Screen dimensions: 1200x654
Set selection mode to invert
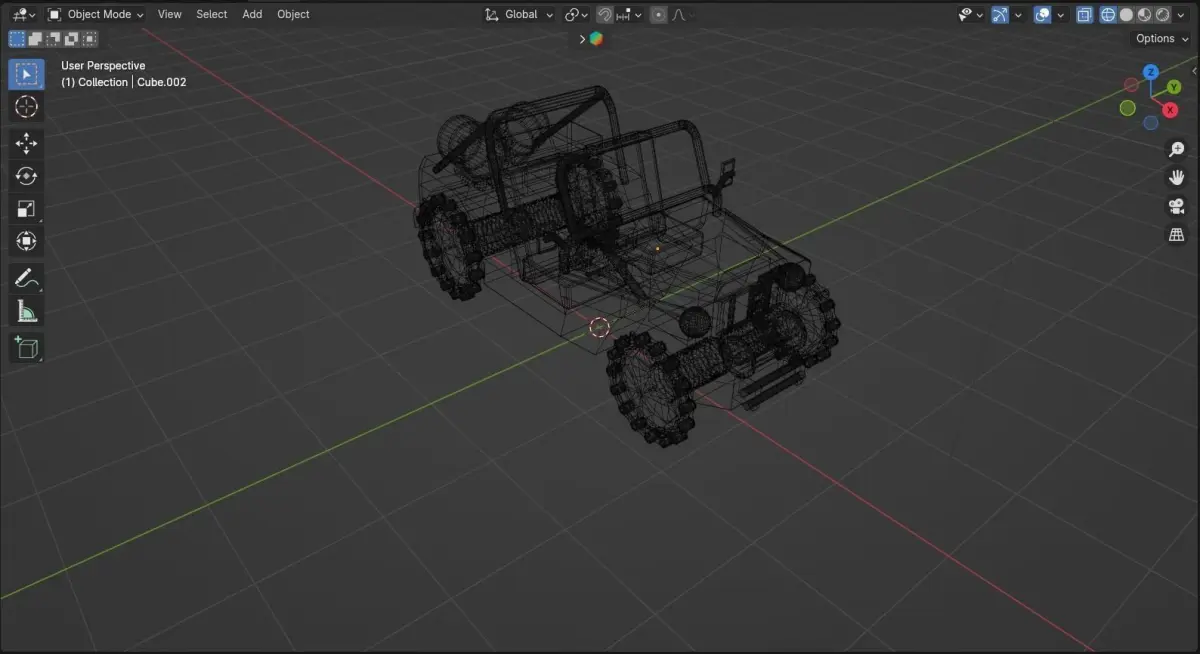coord(71,39)
